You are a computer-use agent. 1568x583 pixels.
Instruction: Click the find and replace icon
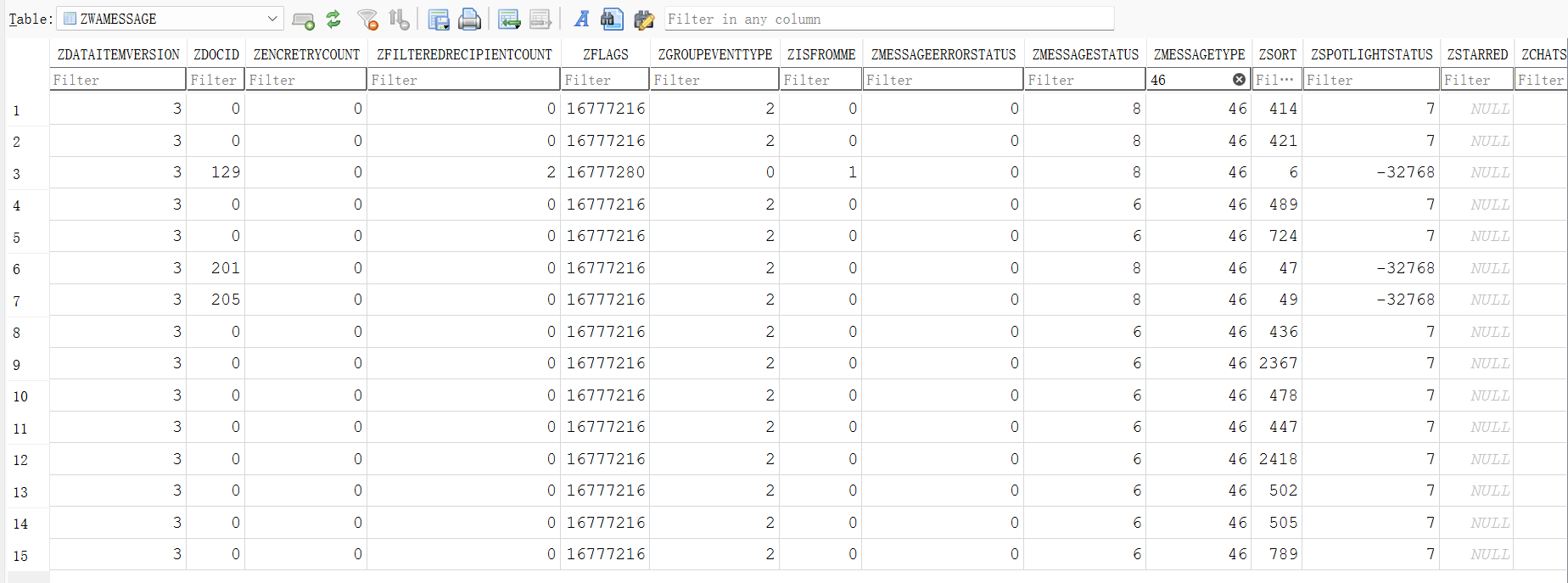point(644,19)
